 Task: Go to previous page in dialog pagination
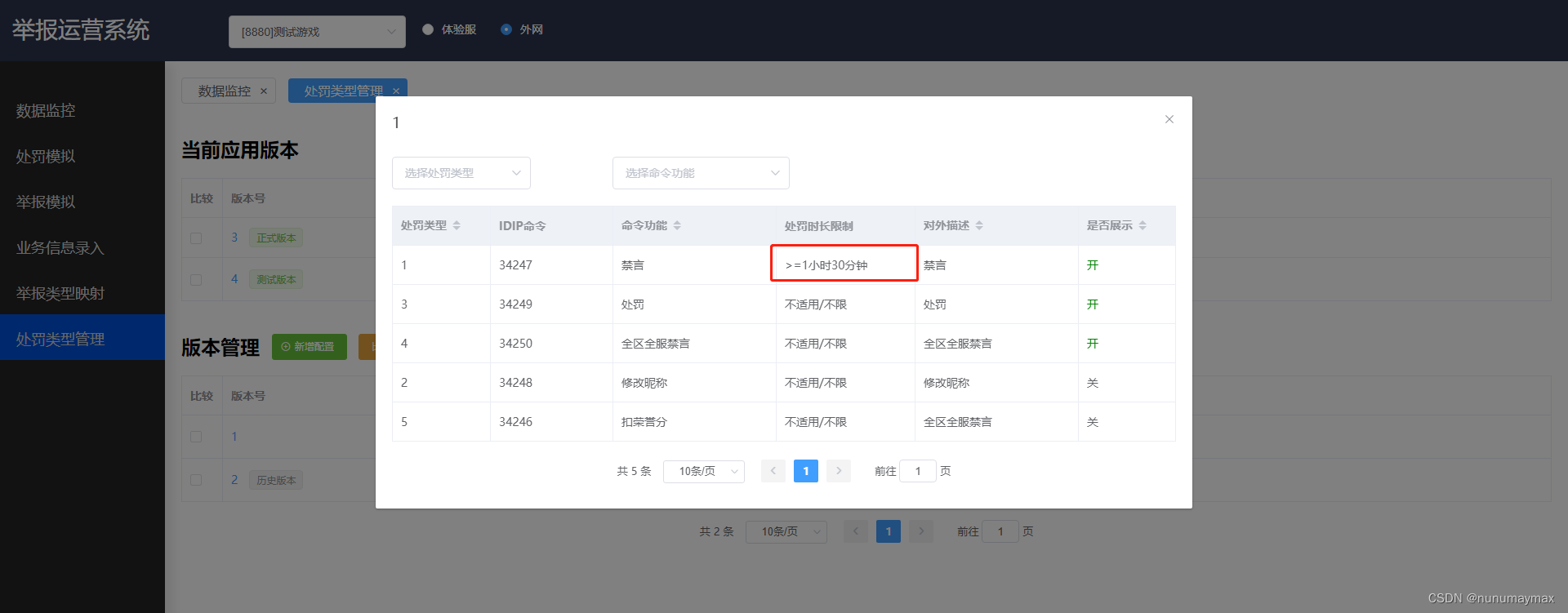[x=773, y=471]
